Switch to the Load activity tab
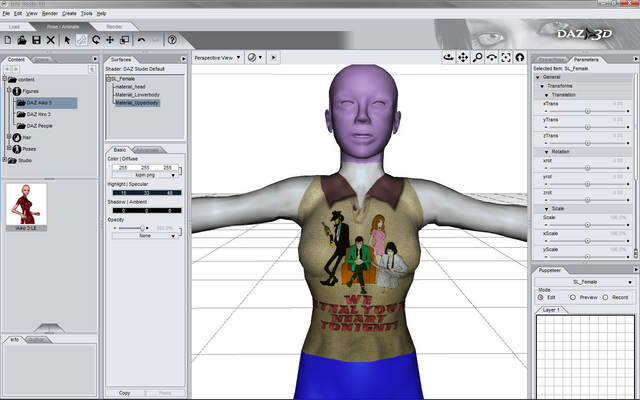Image resolution: width=640 pixels, height=400 pixels. 14,27
